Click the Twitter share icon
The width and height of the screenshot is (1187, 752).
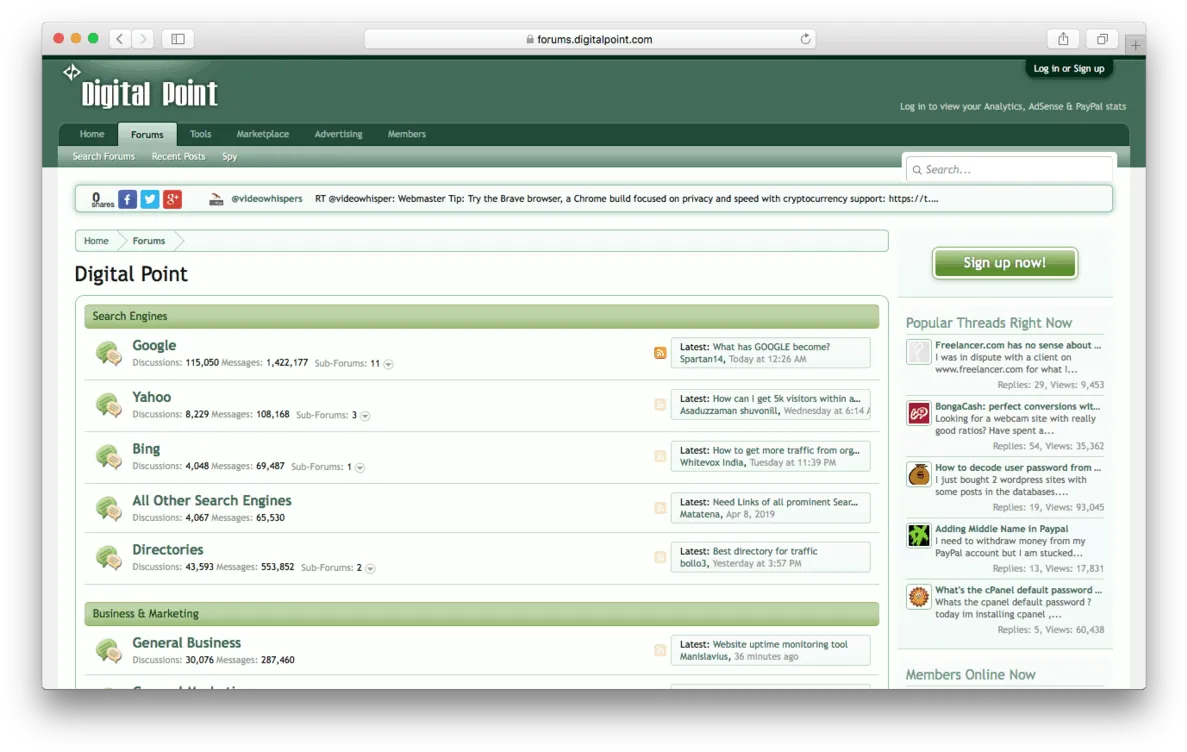[150, 199]
